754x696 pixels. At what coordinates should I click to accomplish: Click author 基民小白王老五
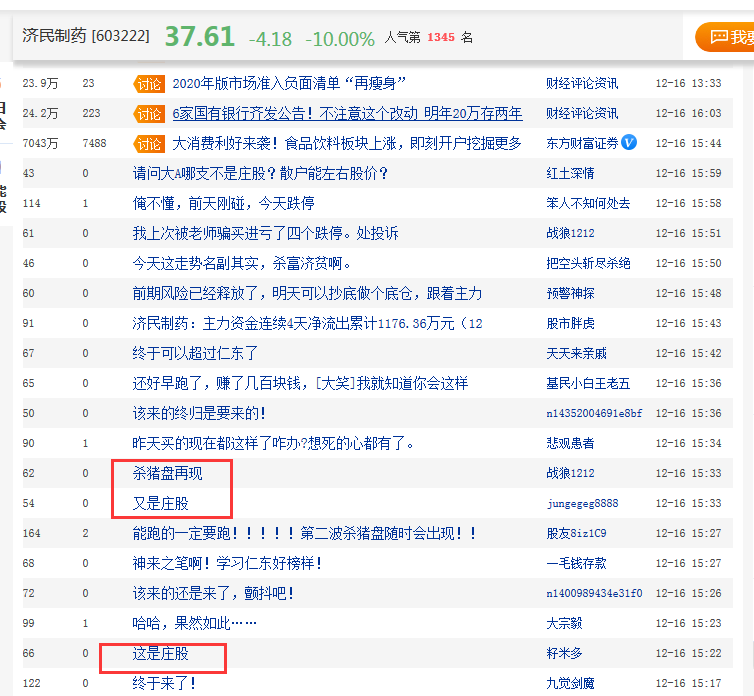(x=588, y=383)
